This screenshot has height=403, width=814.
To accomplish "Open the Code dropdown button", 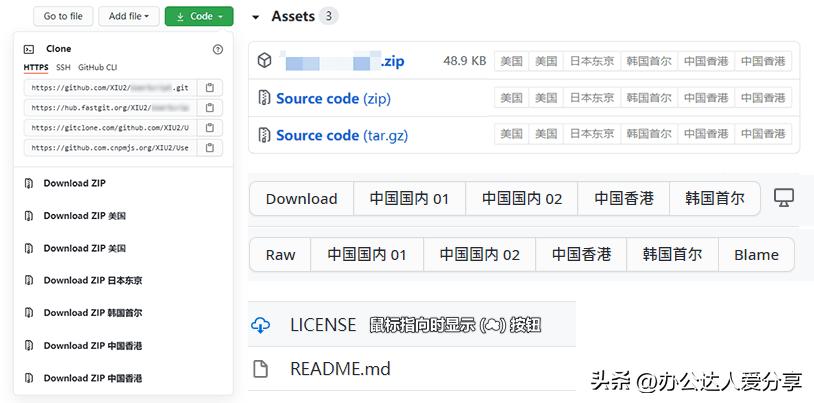I will 199,16.
